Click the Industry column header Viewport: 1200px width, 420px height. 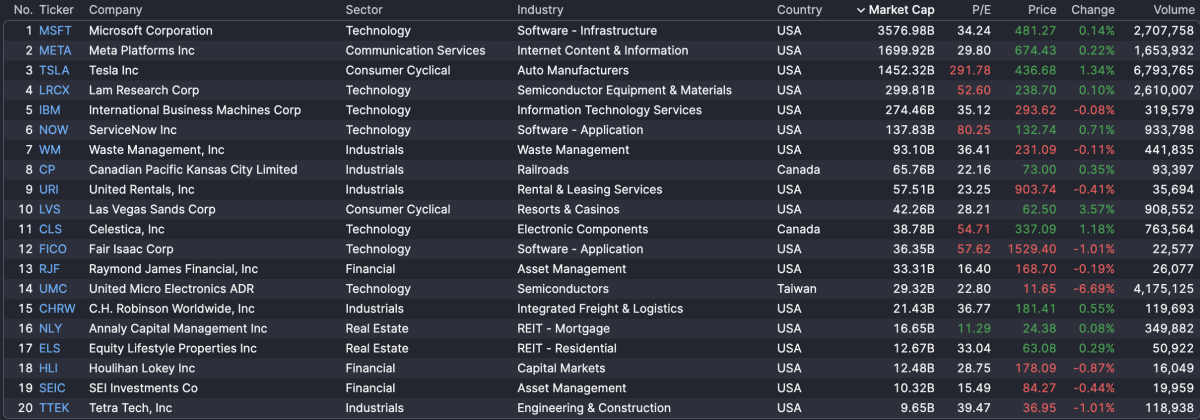click(540, 10)
